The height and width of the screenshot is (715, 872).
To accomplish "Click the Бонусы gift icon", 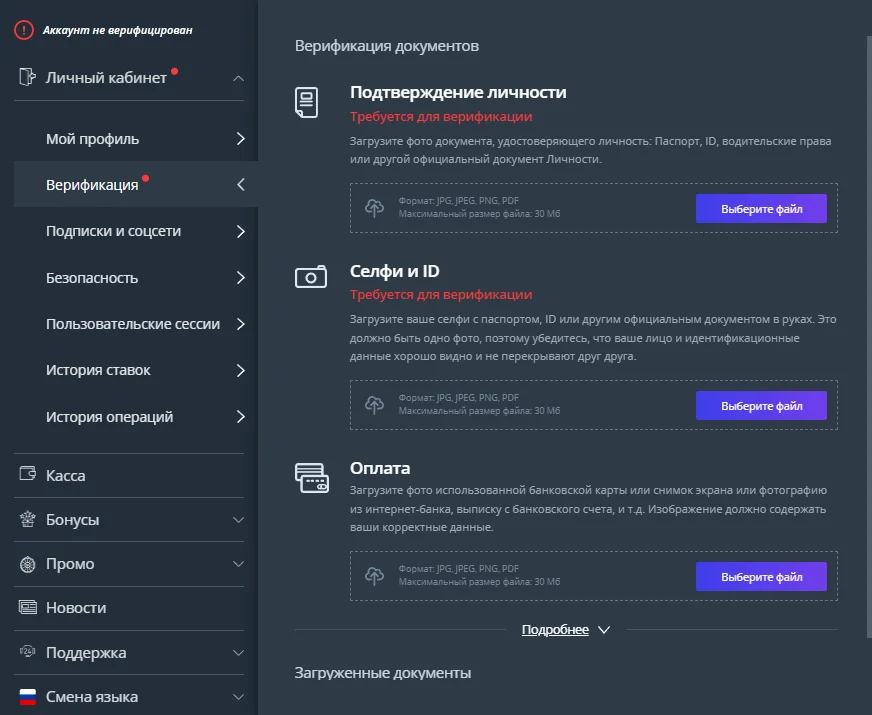I will [x=27, y=519].
